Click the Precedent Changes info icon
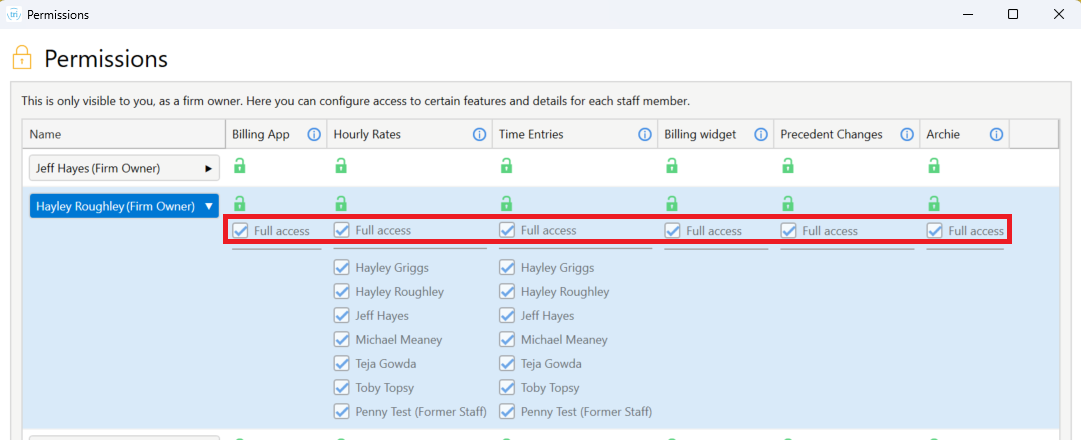 pos(907,134)
